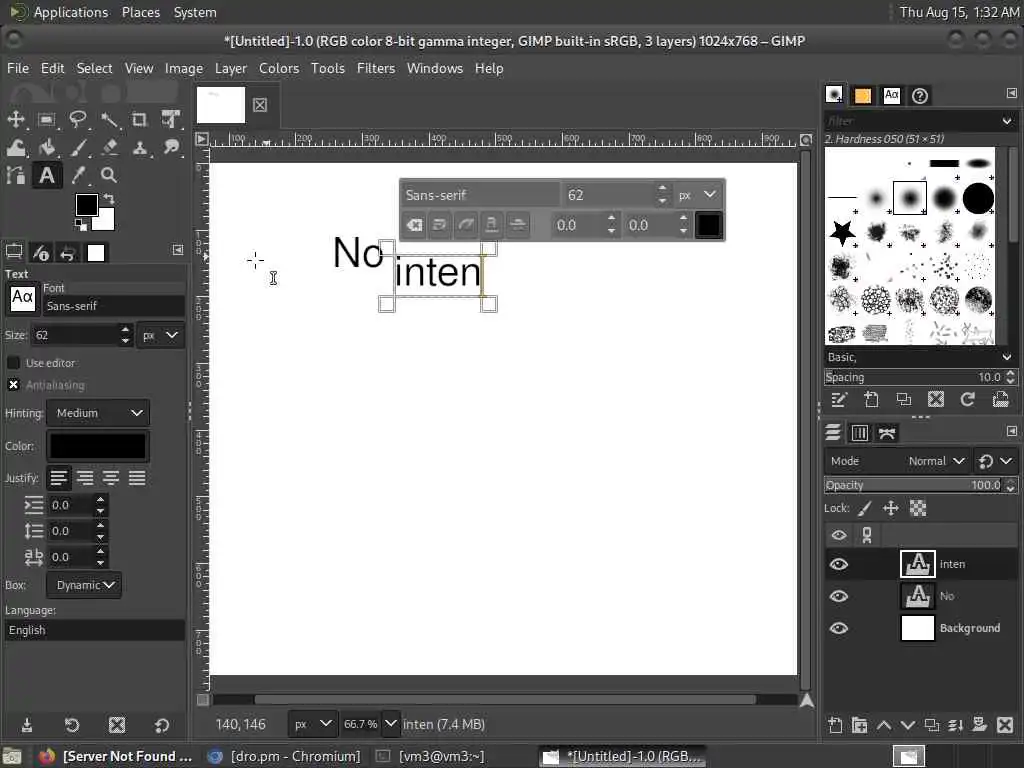The height and width of the screenshot is (768, 1024).
Task: Switch to the Chromium dro.pm taskbar window
Action: click(x=283, y=756)
